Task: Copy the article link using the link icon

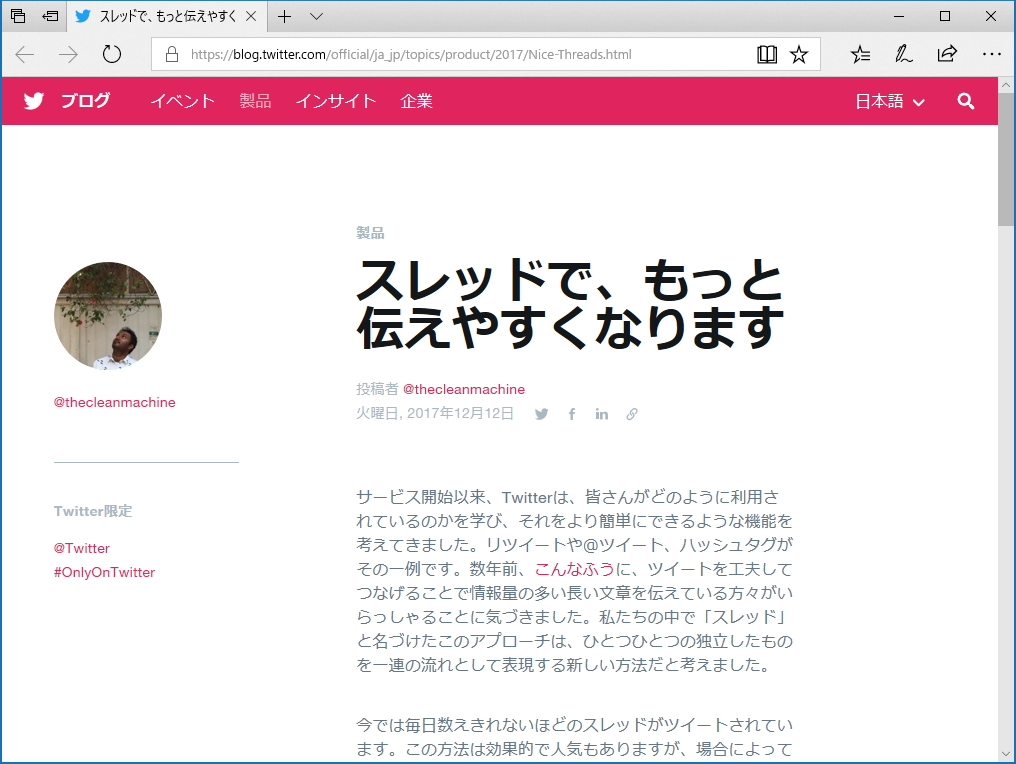Action: (631, 413)
